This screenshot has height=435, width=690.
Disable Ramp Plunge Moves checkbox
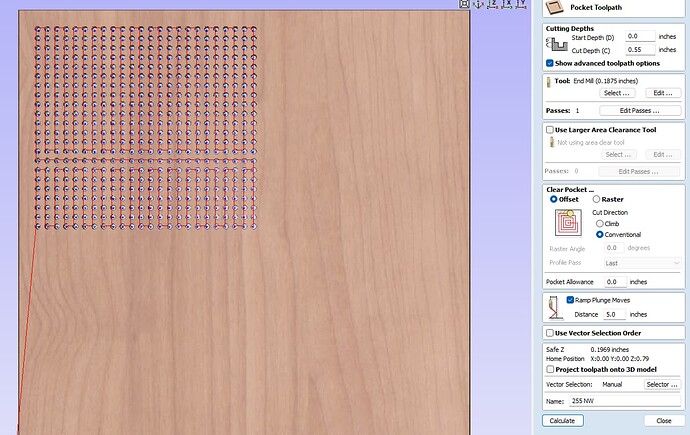570,300
